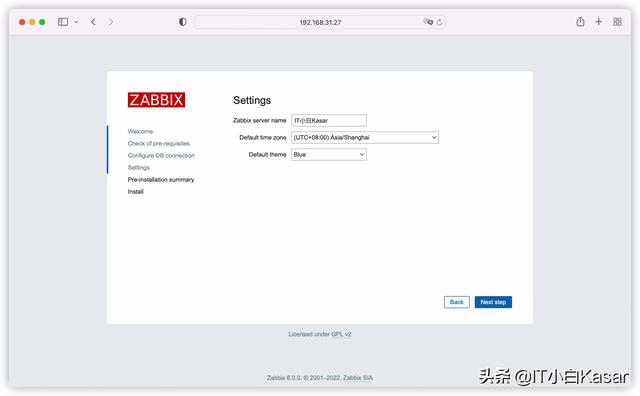Viewport: 640px width, 396px height.
Task: Click the ZABBIX logo
Action: click(156, 100)
